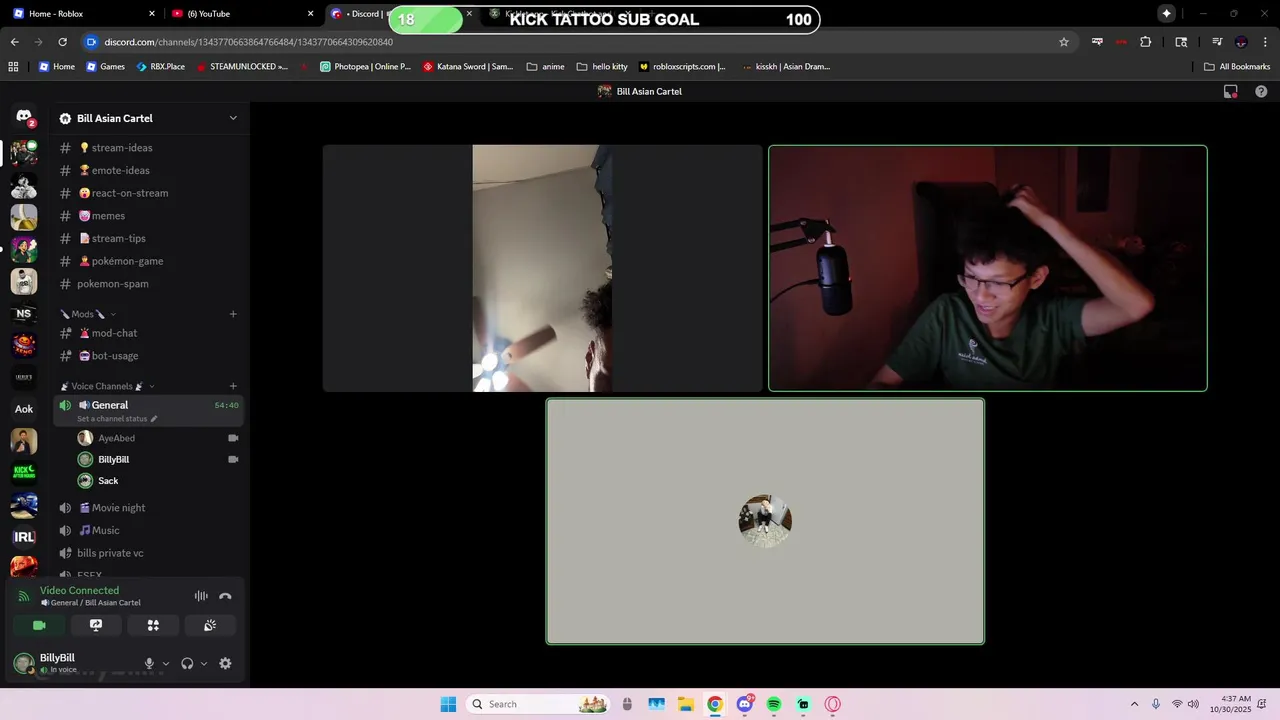Open noise suppression waveform settings
This screenshot has height=720, width=1280.
201,596
